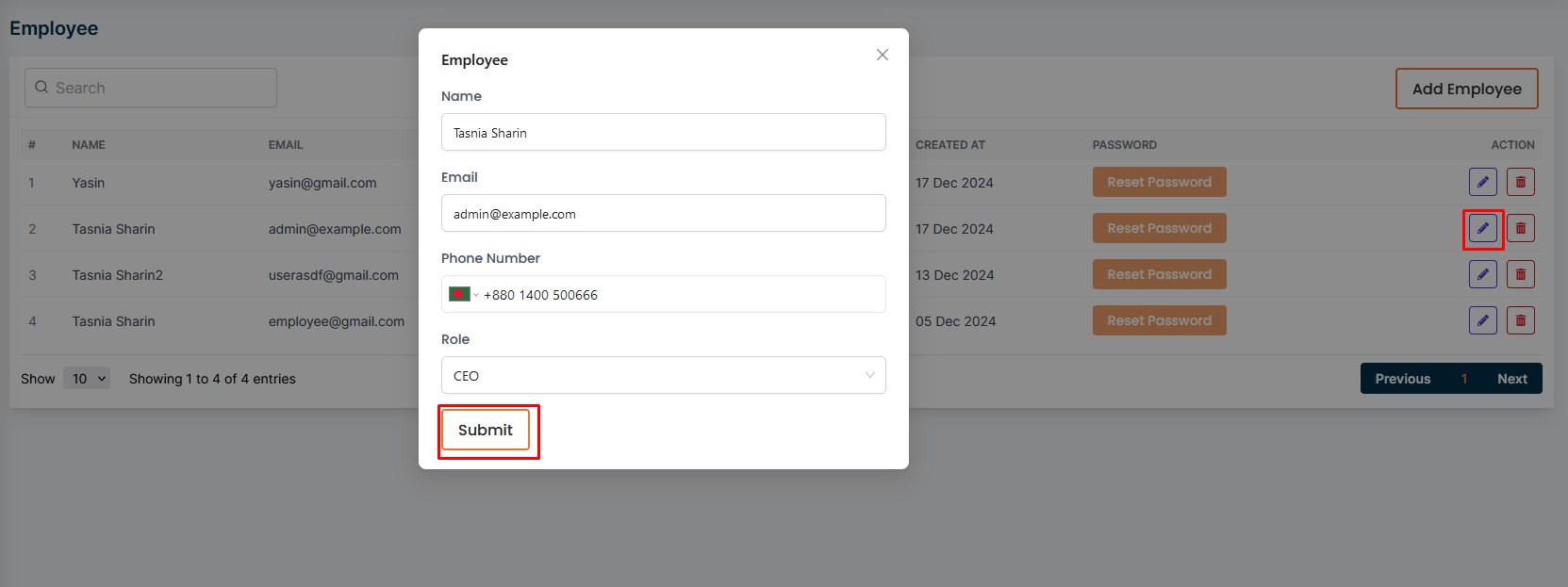Viewport: 1568px width, 587px height.
Task: Reset password for Tasnia Sharin2
Action: (x=1159, y=274)
